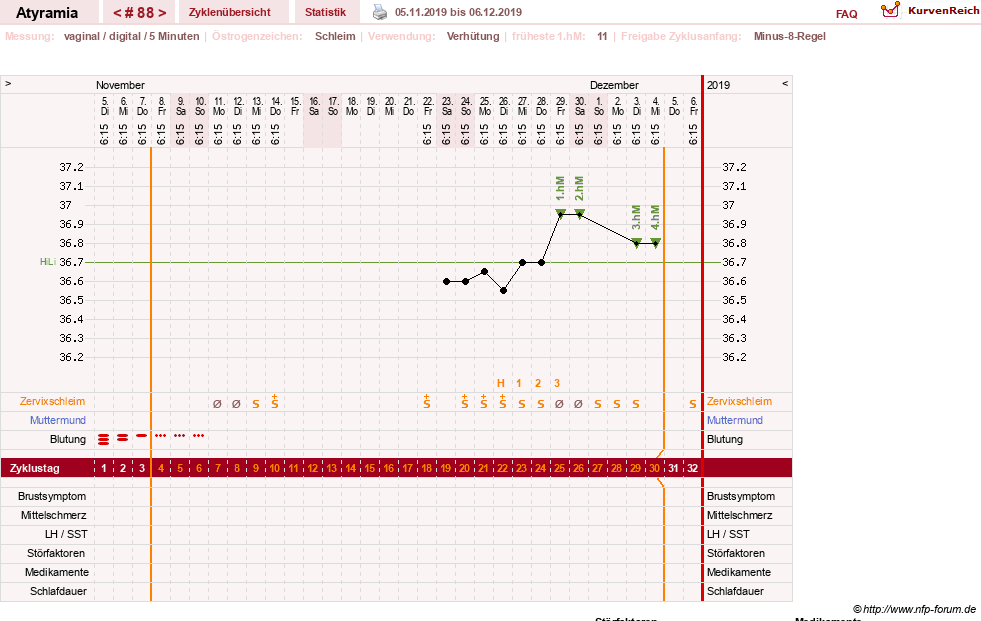
Task: Click the left Zervixschleim row label
Action: (52, 401)
